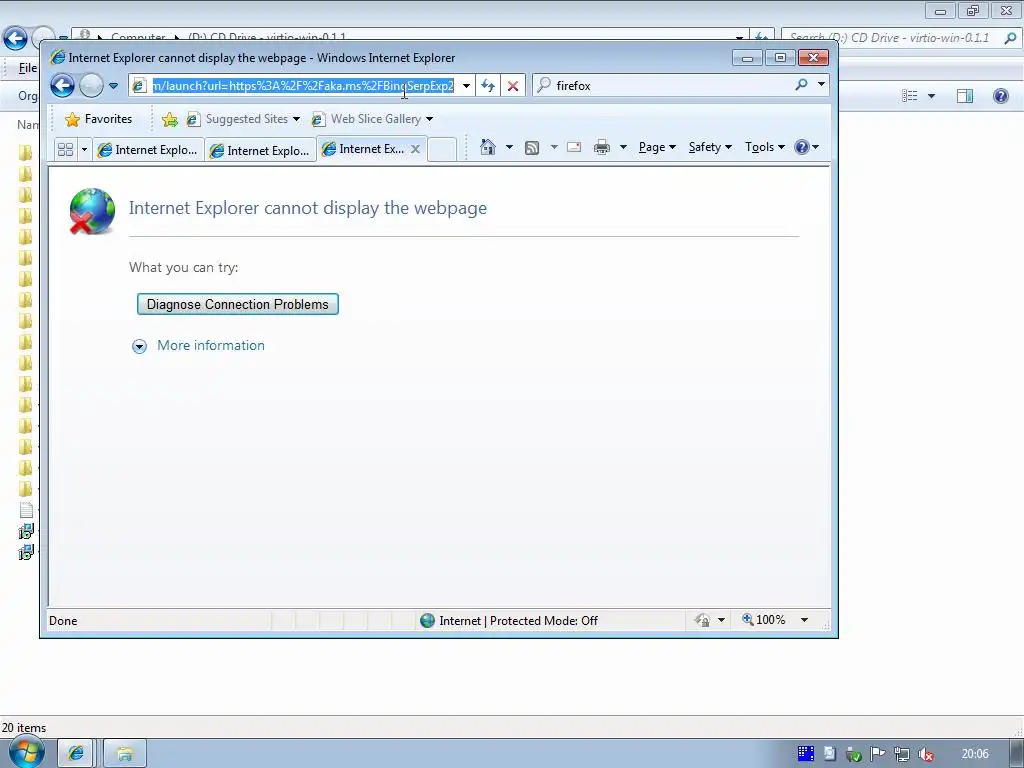
Task: Click Internet Explorer taskbar button
Action: (76, 754)
